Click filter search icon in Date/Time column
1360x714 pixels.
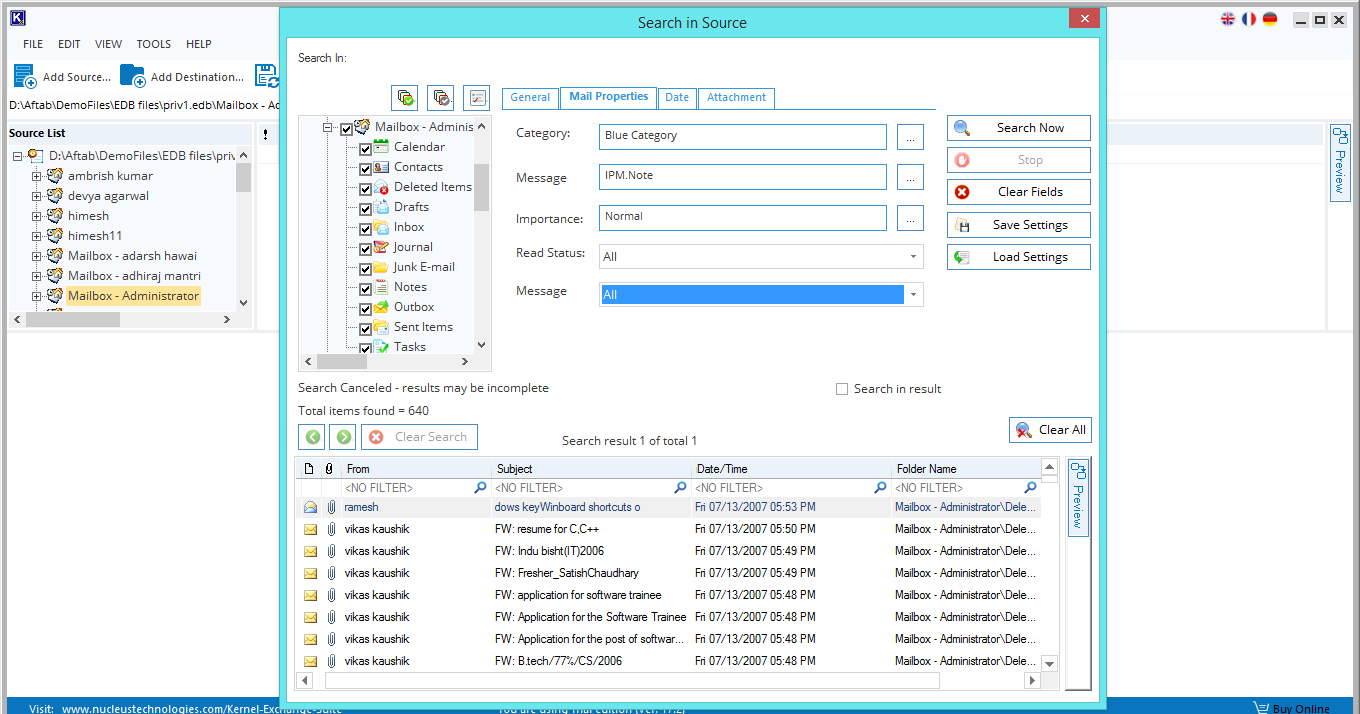click(880, 488)
